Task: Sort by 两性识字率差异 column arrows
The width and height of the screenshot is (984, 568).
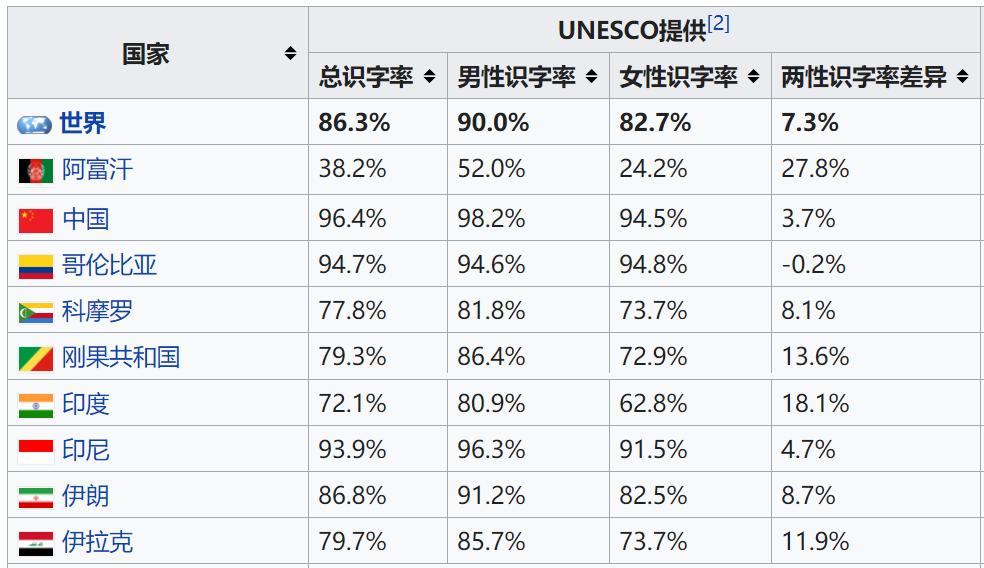Action: [962, 77]
